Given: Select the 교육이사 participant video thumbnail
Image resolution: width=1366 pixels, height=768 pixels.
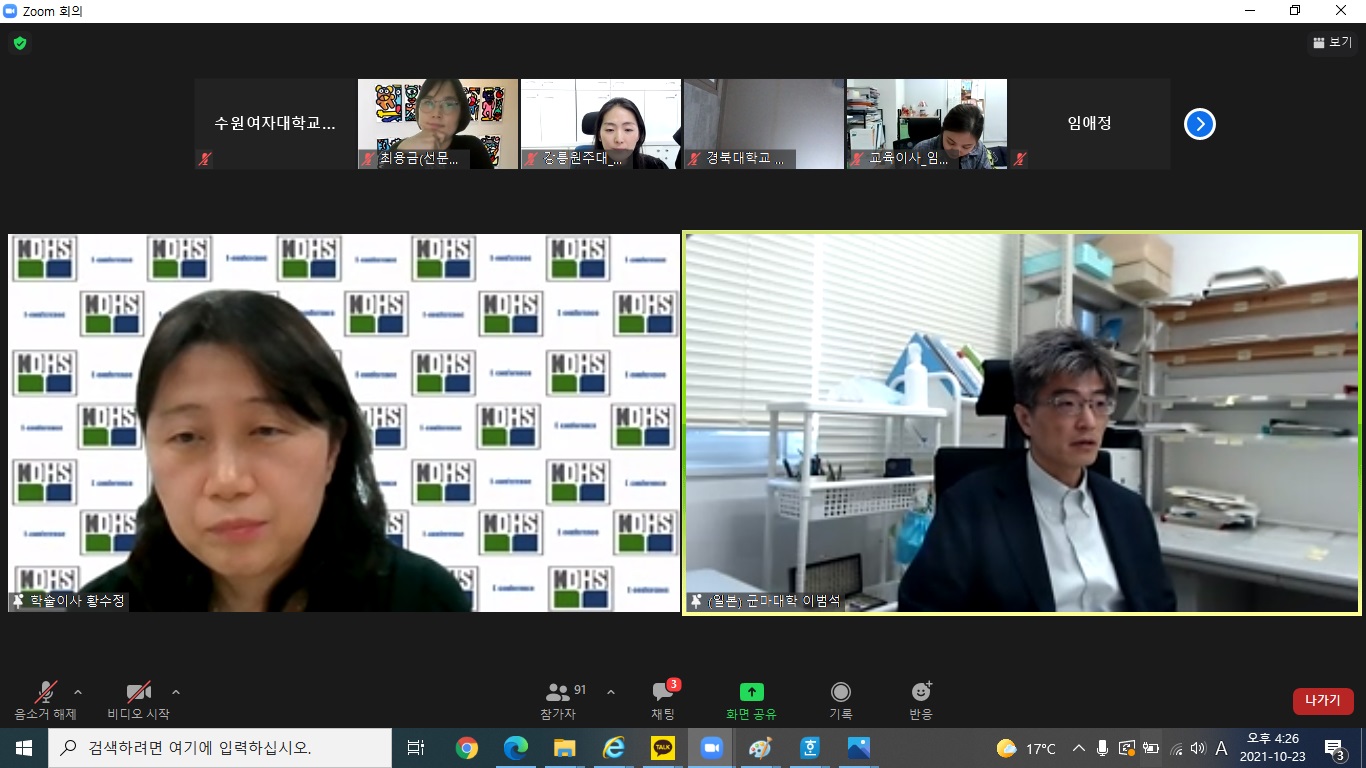Looking at the screenshot, I should point(927,124).
